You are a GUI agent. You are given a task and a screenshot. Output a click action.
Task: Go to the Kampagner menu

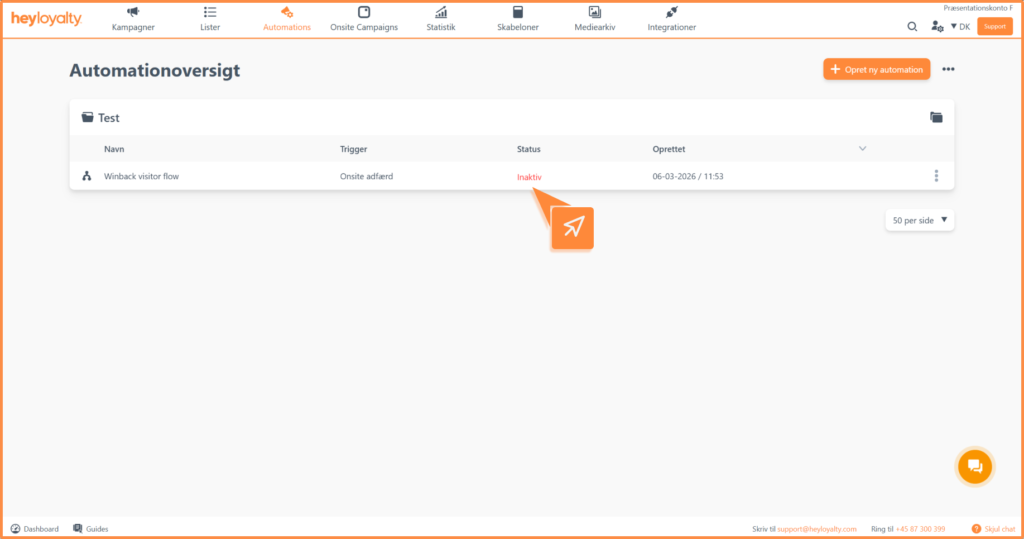(133, 19)
